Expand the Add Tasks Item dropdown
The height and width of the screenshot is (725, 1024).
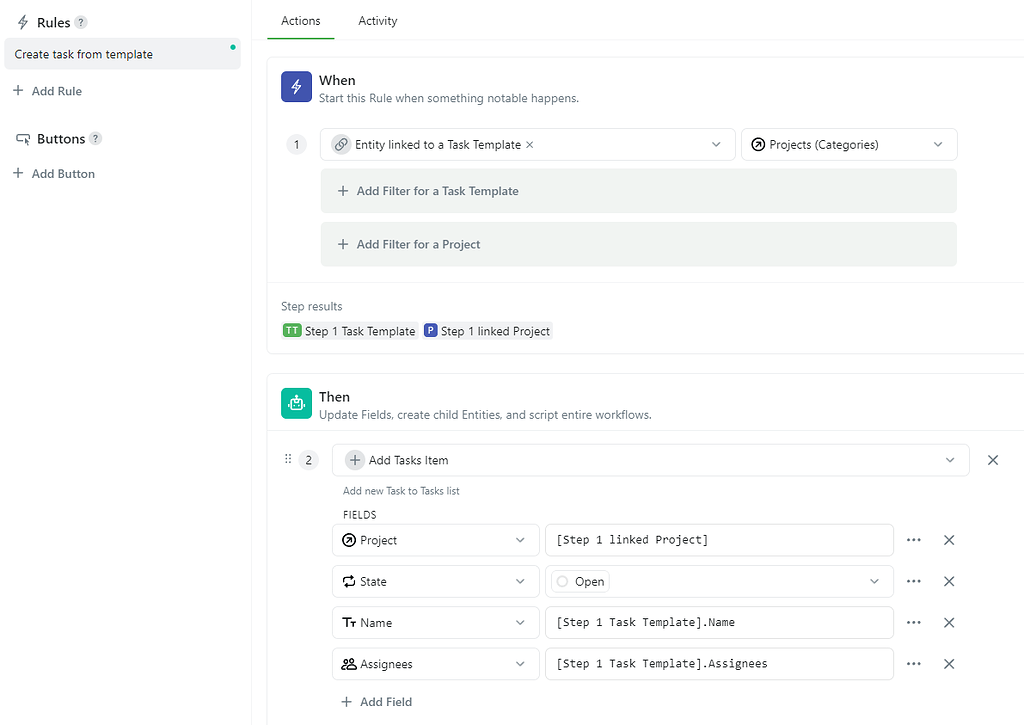pyautogui.click(x=950, y=460)
